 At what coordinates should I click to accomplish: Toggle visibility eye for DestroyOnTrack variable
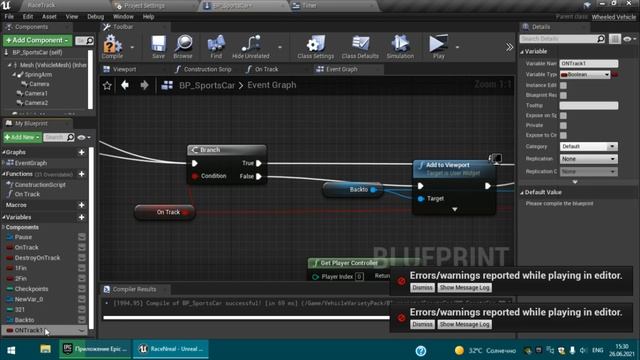[x=82, y=258]
